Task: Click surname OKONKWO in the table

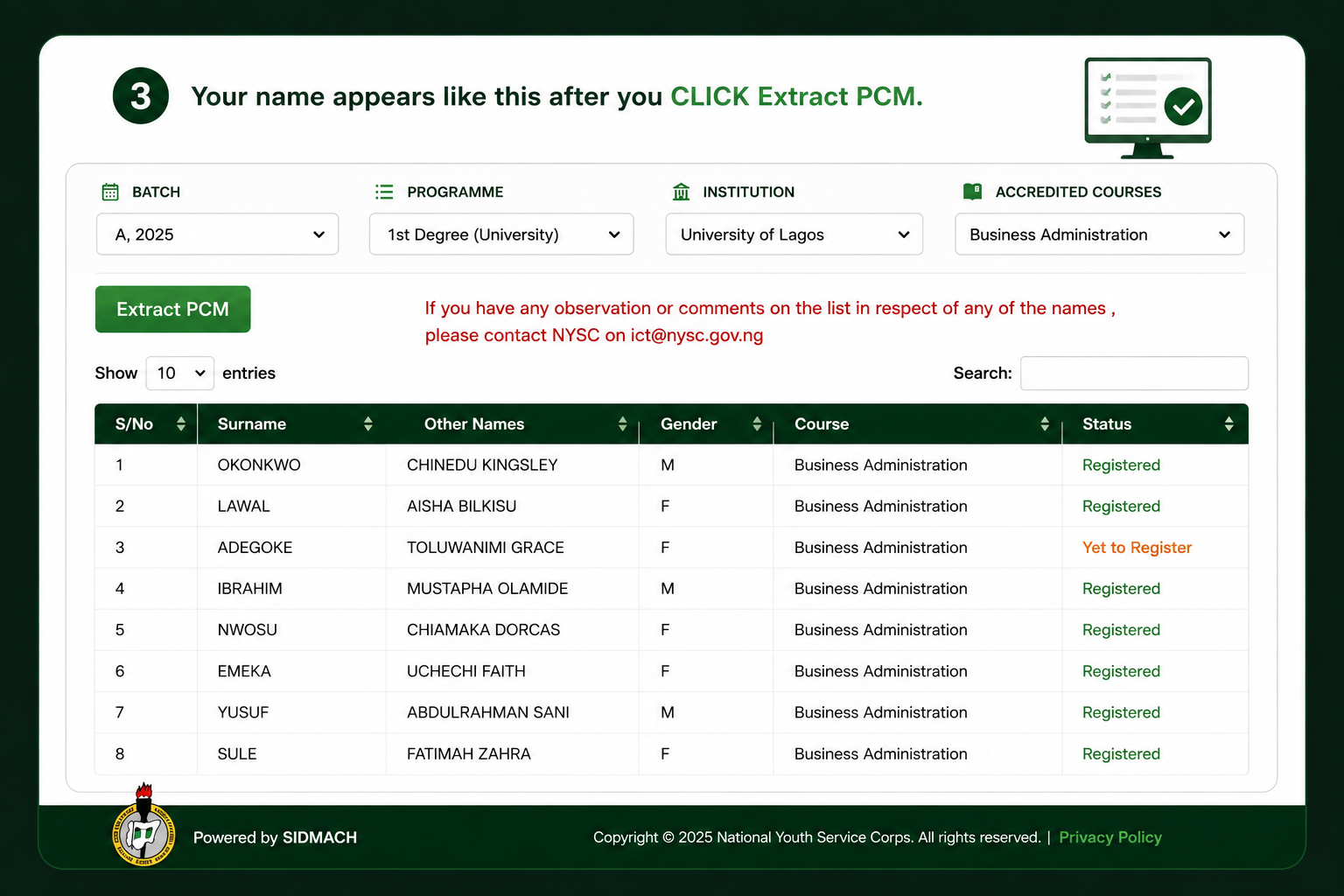Action: [x=259, y=465]
